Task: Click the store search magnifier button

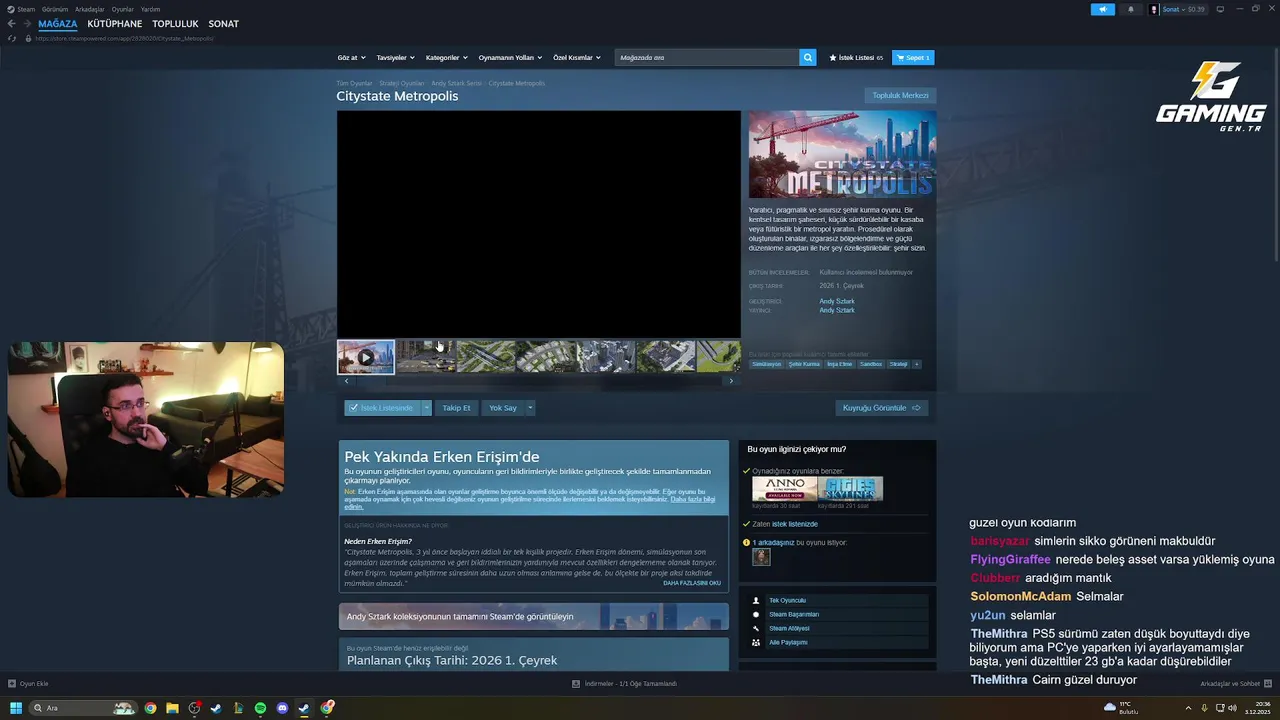Action: (x=808, y=57)
